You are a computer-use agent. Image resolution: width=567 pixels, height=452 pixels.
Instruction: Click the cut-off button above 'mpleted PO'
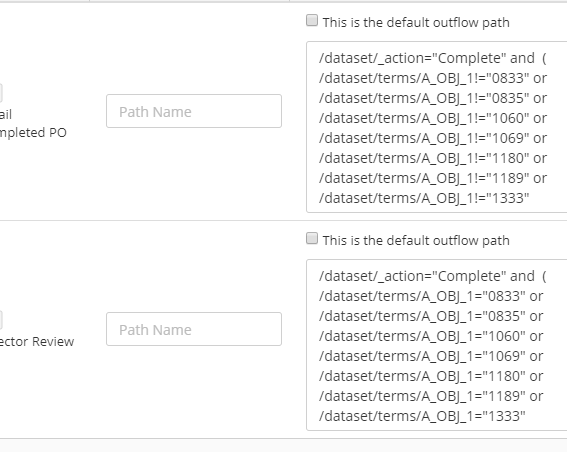(x=1, y=93)
